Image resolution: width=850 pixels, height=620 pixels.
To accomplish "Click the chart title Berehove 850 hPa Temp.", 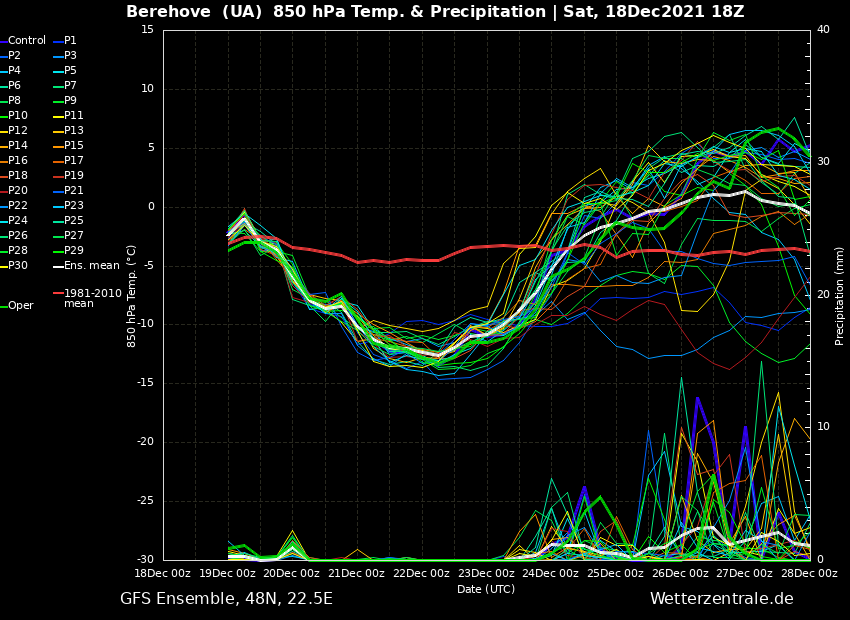I will (x=435, y=12).
